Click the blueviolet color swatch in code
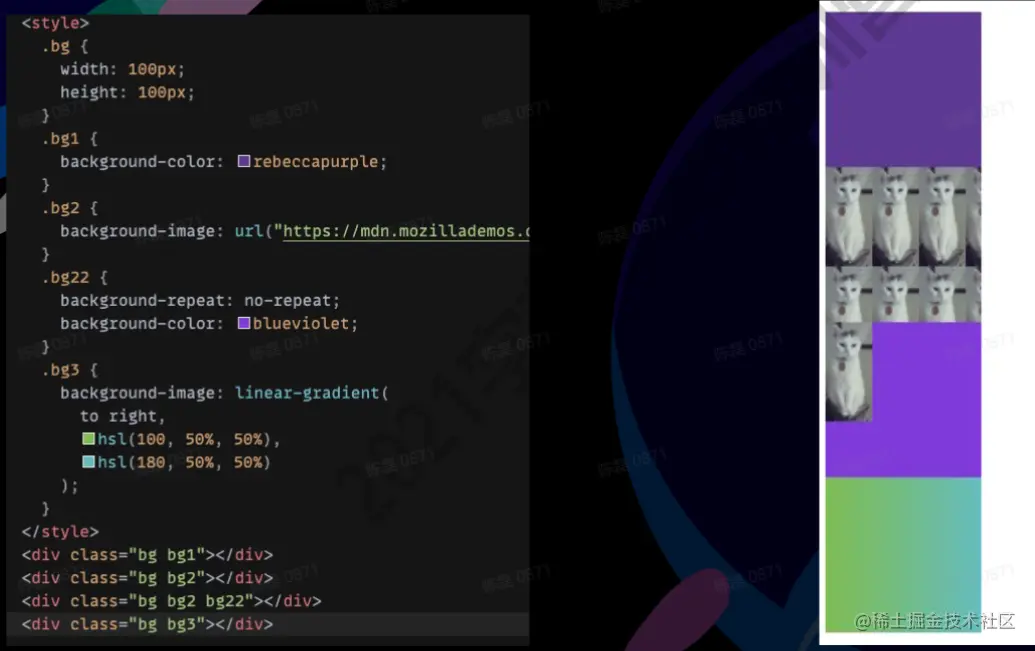Image resolution: width=1035 pixels, height=651 pixels. (244, 323)
